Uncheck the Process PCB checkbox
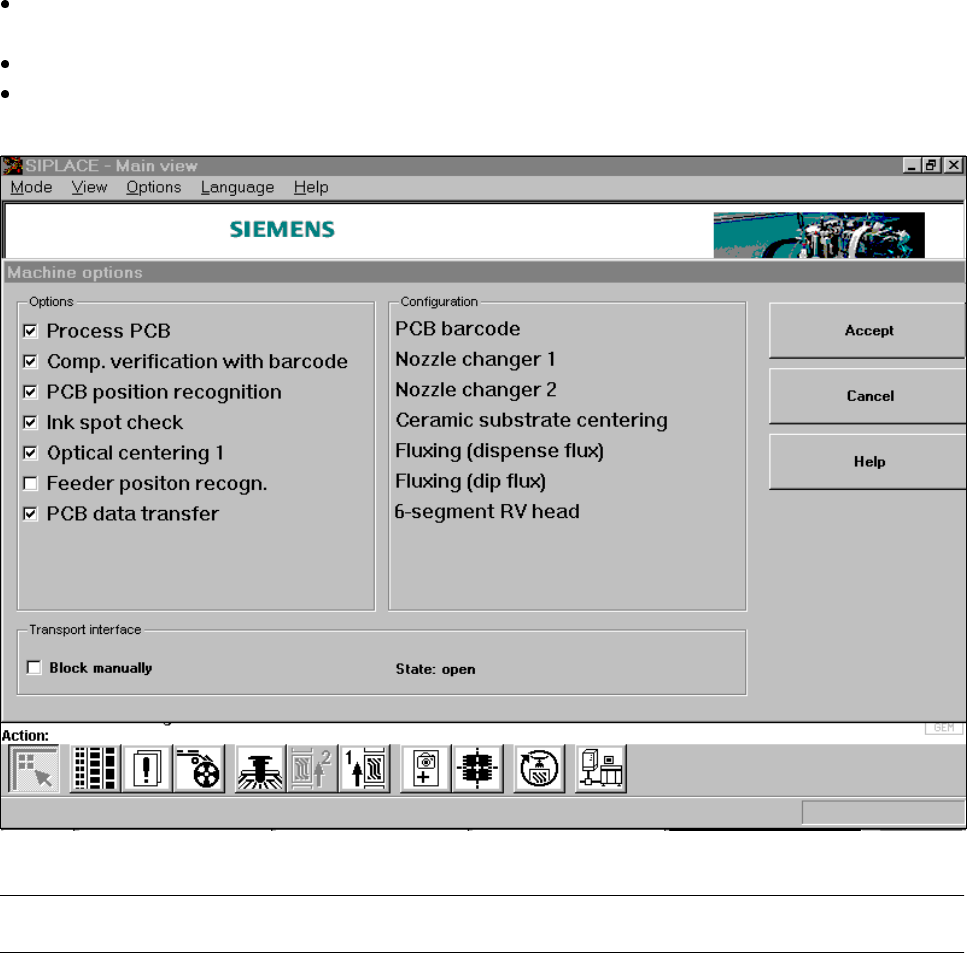This screenshot has width=967, height=953. click(30, 331)
